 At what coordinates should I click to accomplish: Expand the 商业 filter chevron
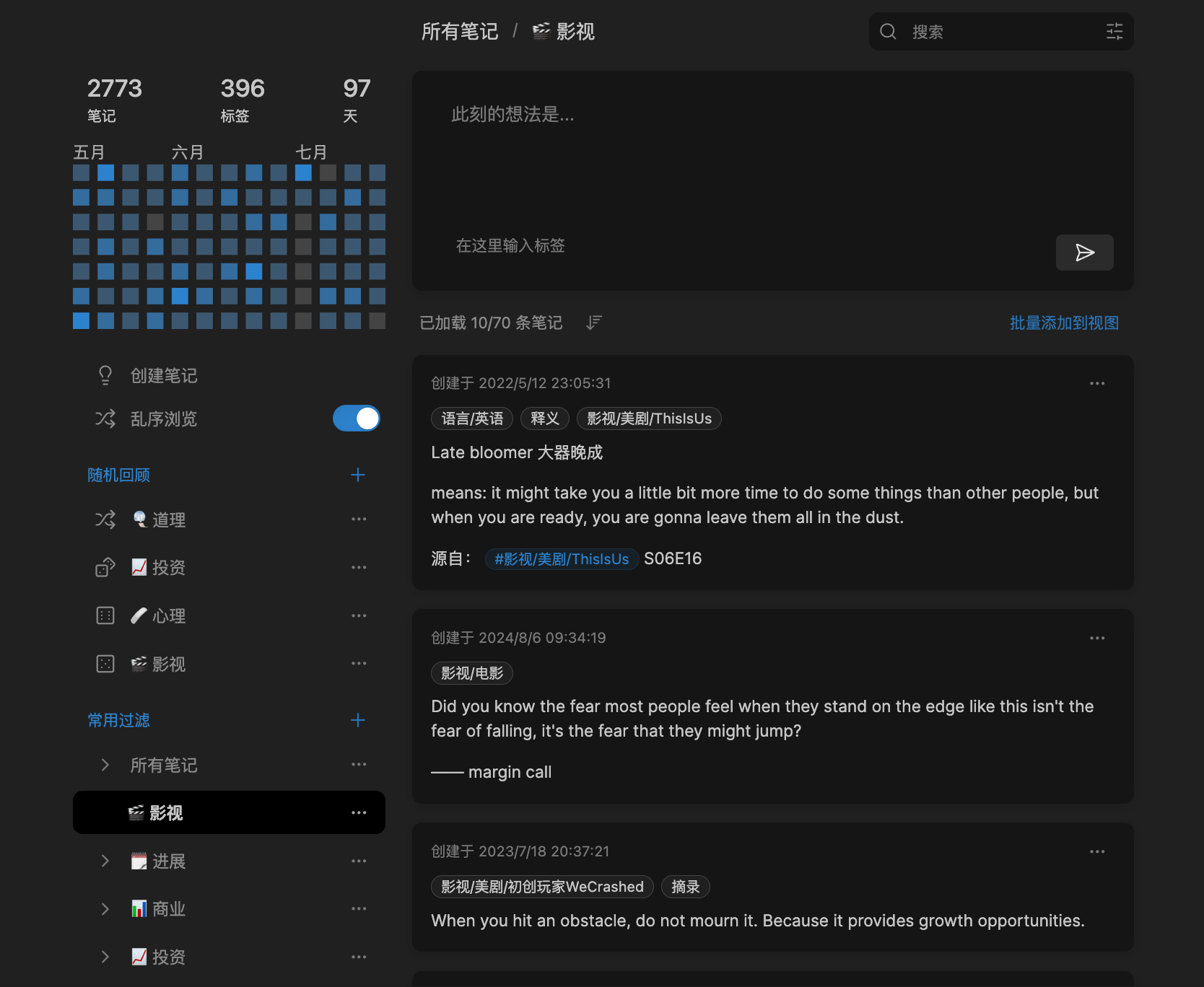105,909
